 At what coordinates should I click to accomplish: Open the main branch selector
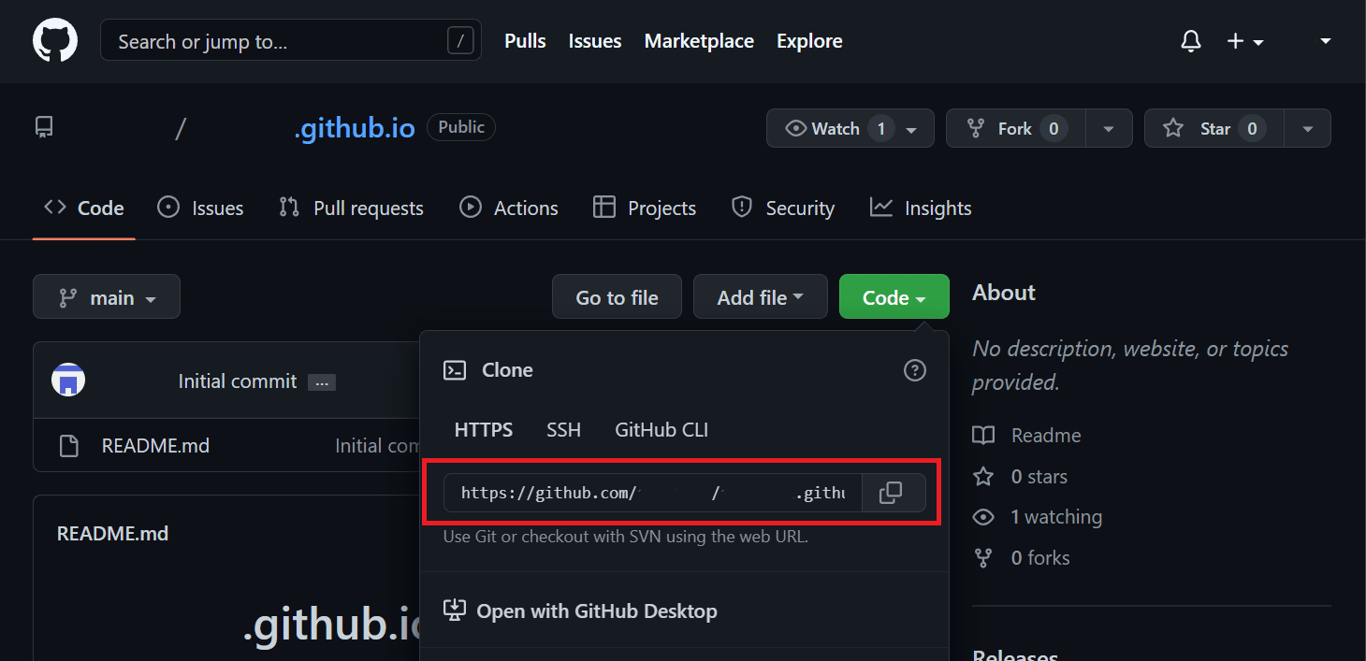coord(106,296)
